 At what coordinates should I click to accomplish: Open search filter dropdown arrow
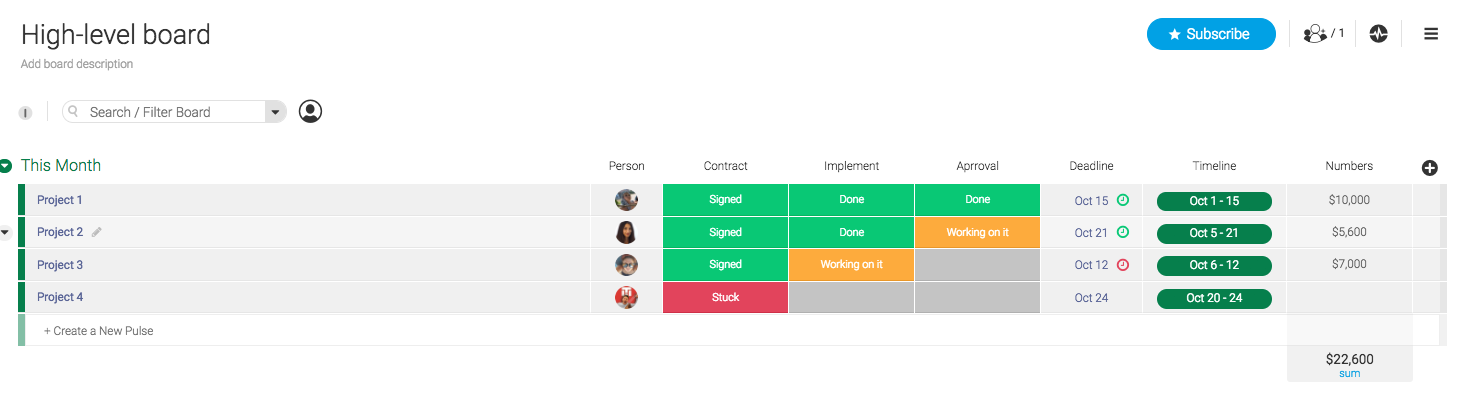275,112
